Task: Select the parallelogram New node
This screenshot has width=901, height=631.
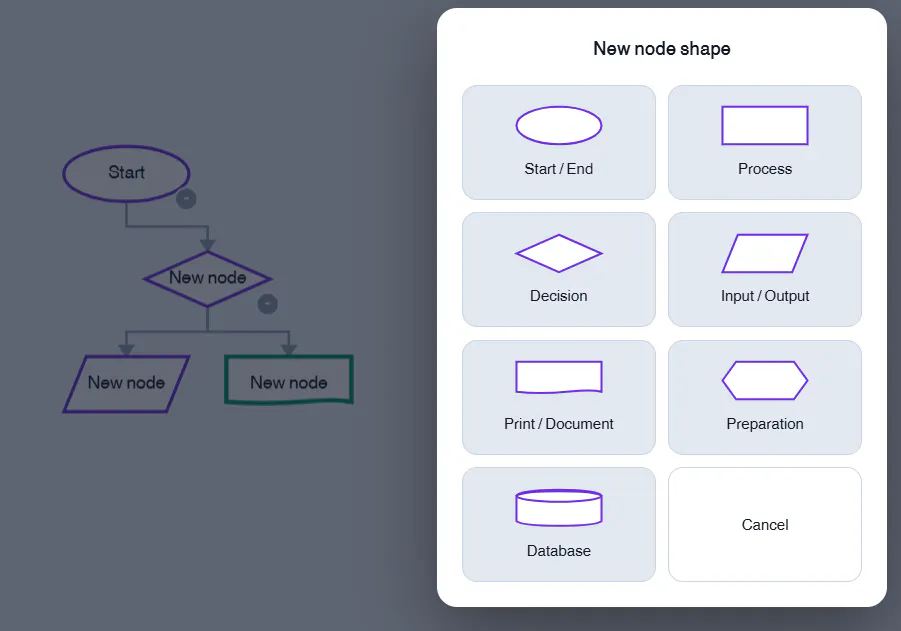Action: pos(126,383)
